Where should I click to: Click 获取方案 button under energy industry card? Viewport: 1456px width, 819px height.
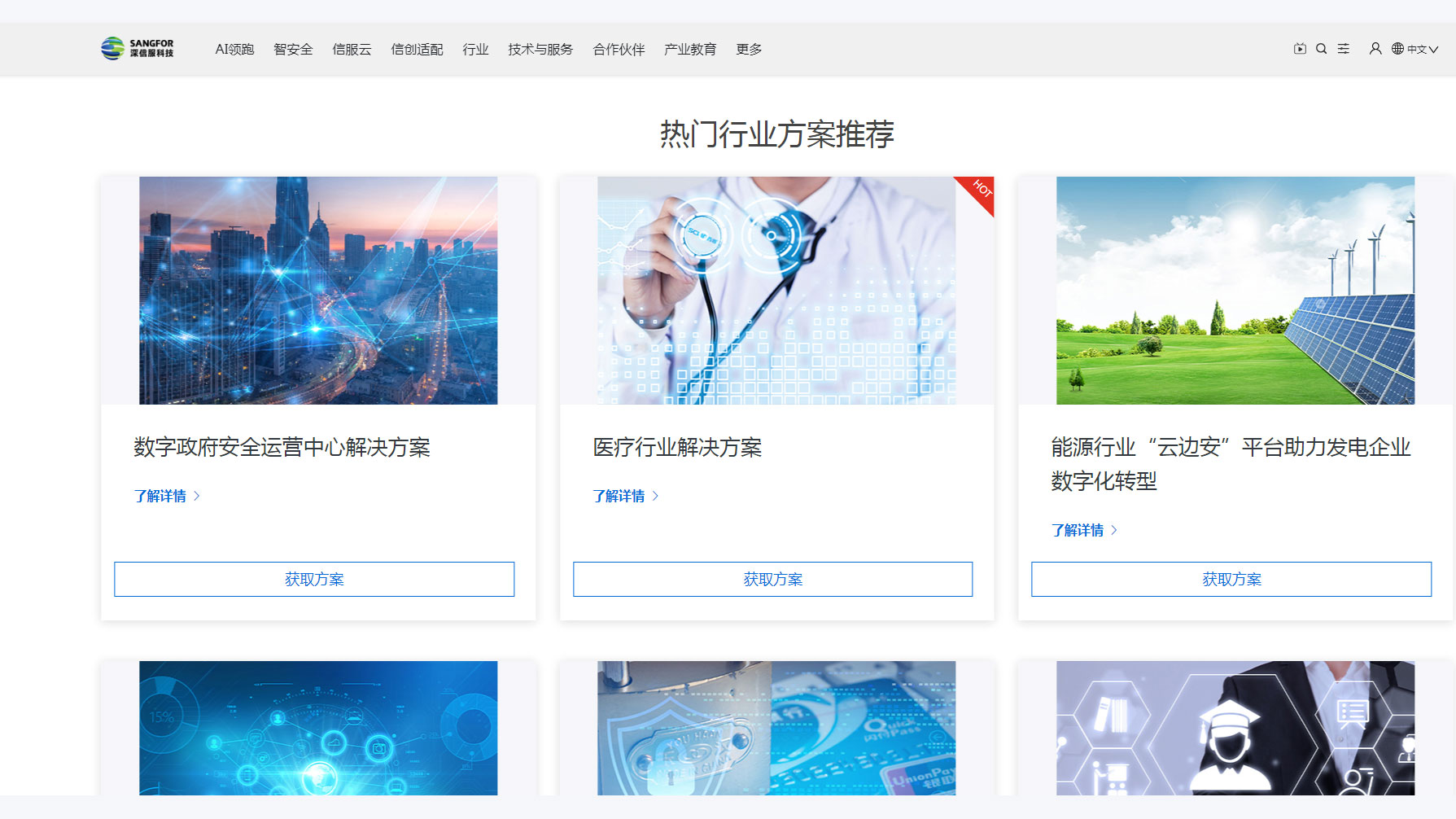(x=1231, y=579)
